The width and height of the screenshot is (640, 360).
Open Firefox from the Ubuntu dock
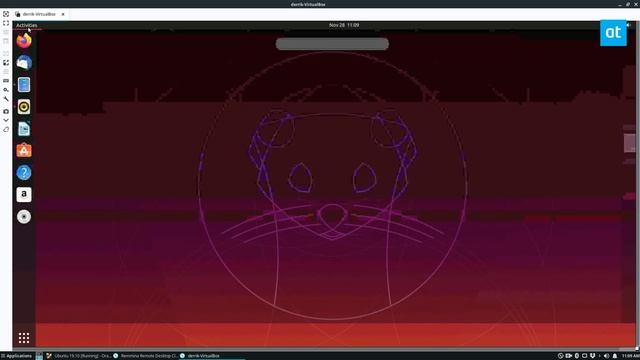pyautogui.click(x=24, y=40)
